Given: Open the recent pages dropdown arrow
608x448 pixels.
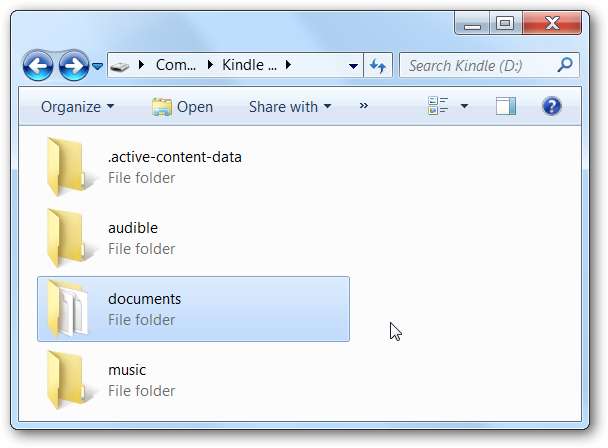Looking at the screenshot, I should [97, 67].
